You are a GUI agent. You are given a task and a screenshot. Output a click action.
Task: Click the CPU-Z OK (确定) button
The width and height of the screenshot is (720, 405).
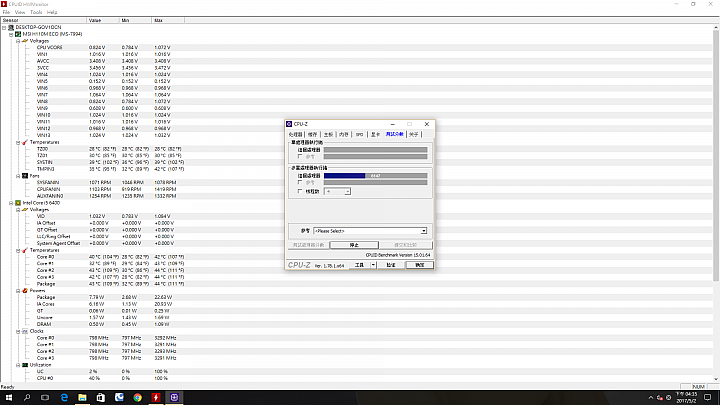(420, 265)
